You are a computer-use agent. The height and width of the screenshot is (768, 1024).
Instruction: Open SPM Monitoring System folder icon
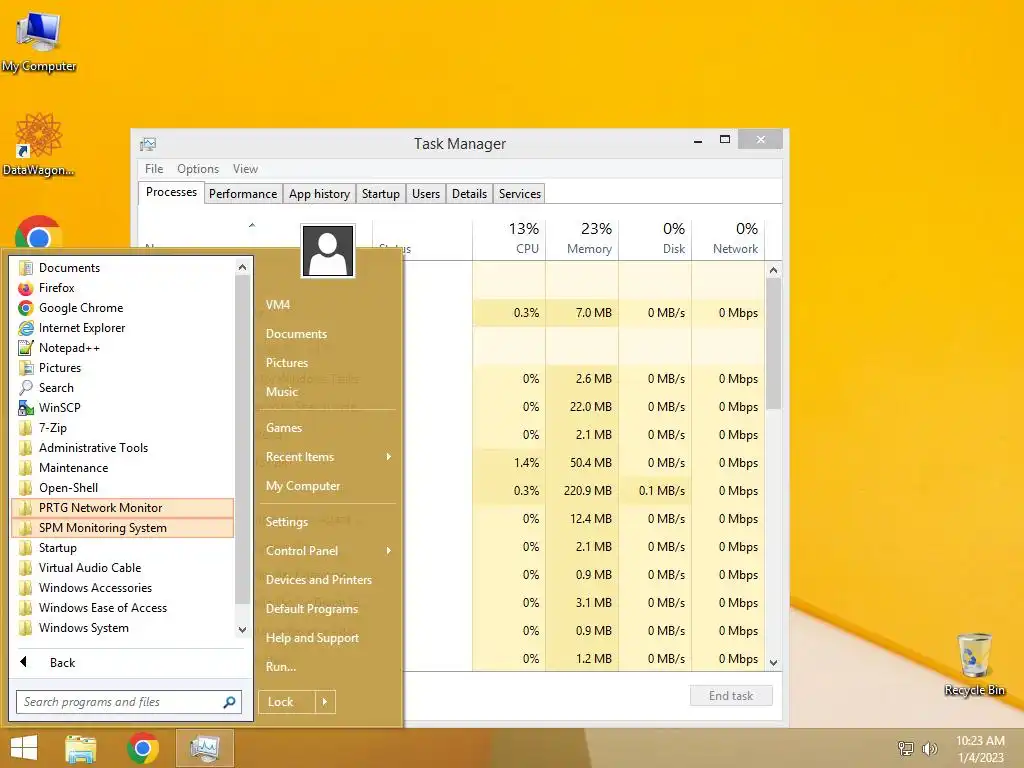[25, 528]
